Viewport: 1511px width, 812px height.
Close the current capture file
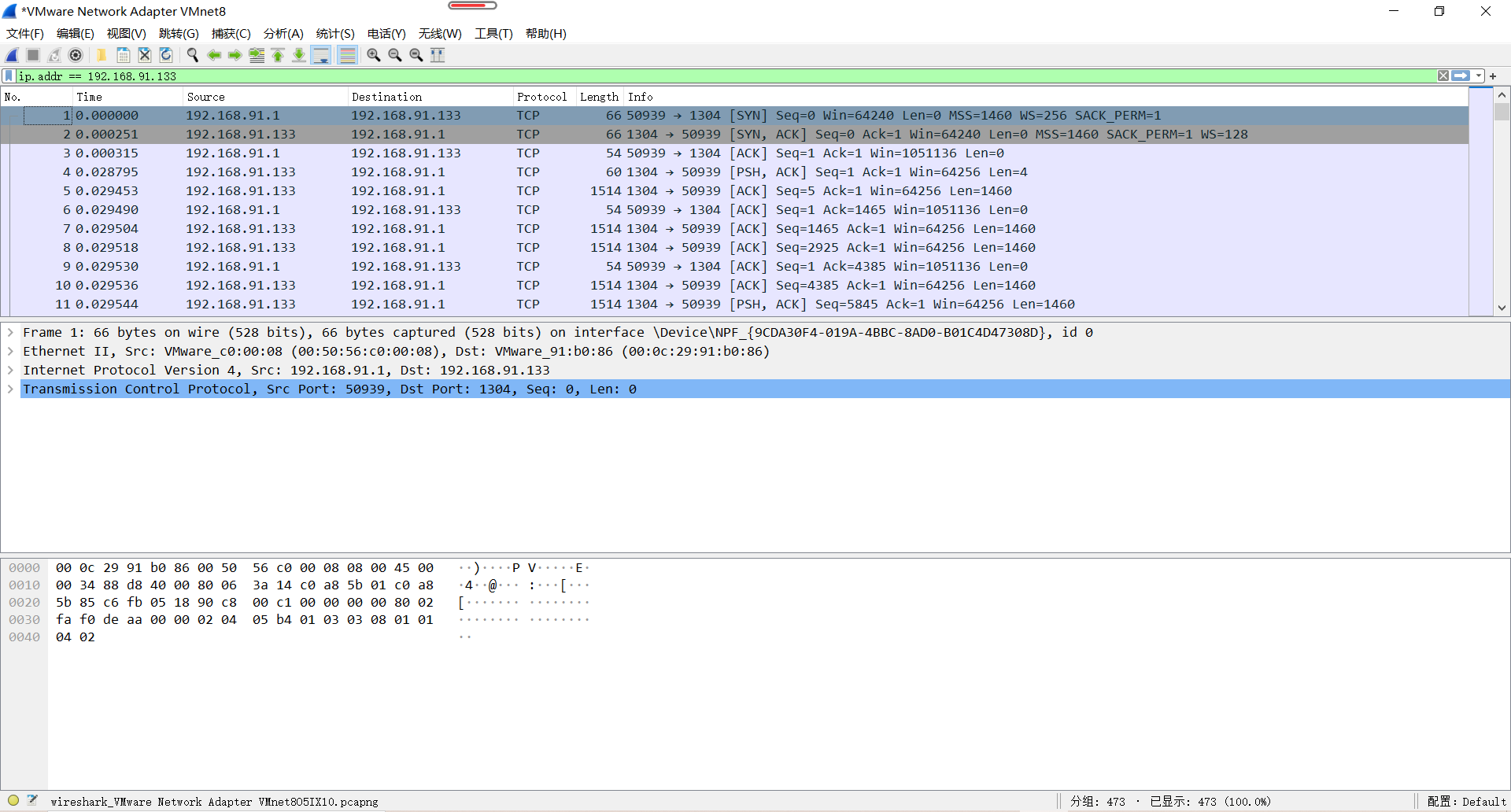pyautogui.click(x=145, y=55)
